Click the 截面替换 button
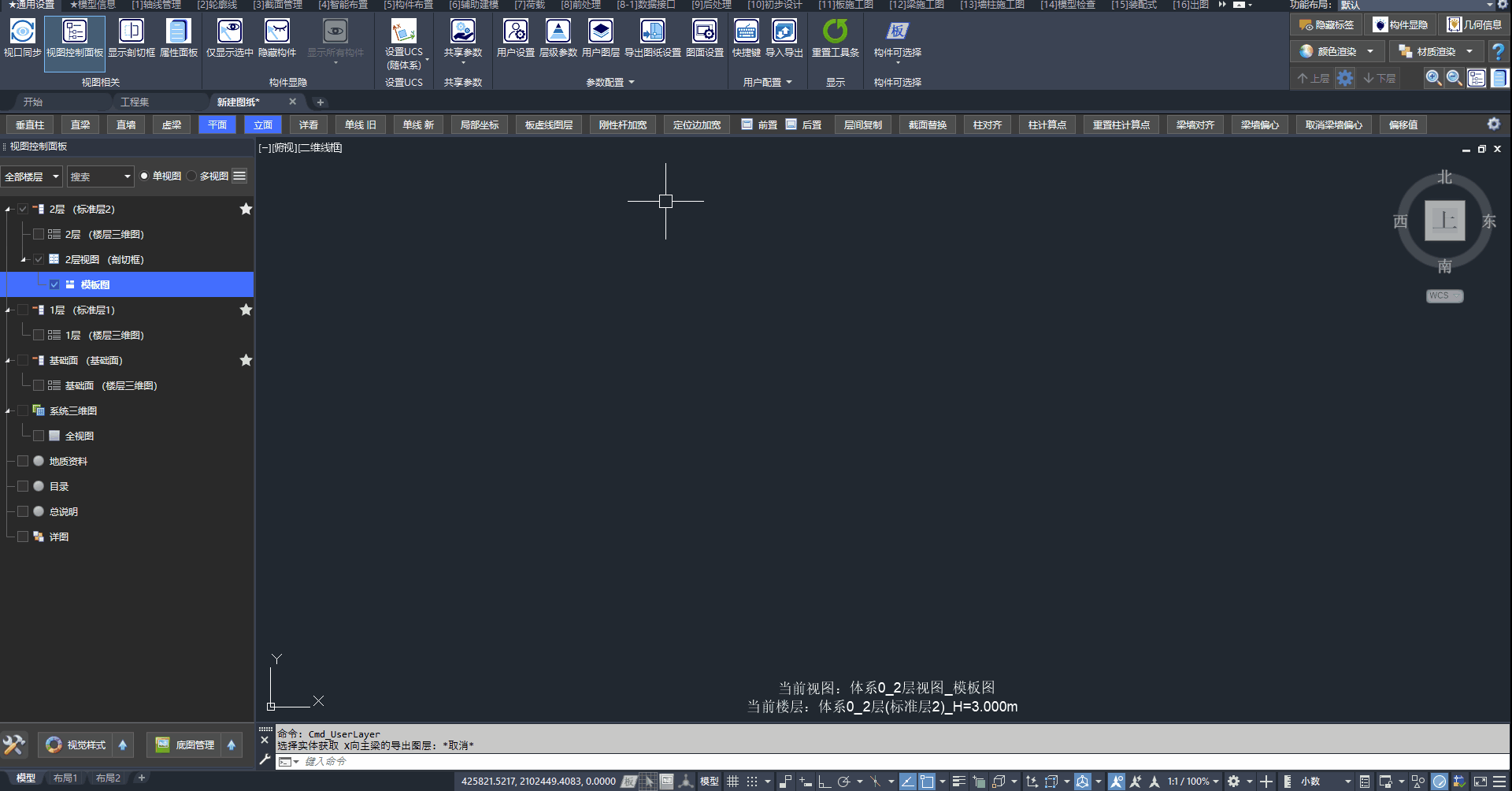This screenshot has height=791, width=1512. pyautogui.click(x=928, y=124)
